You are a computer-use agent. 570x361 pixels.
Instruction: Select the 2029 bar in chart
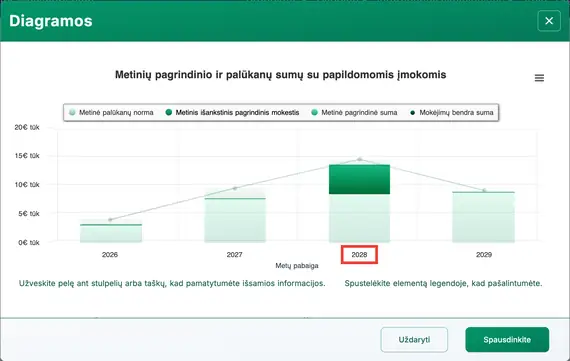(483, 217)
